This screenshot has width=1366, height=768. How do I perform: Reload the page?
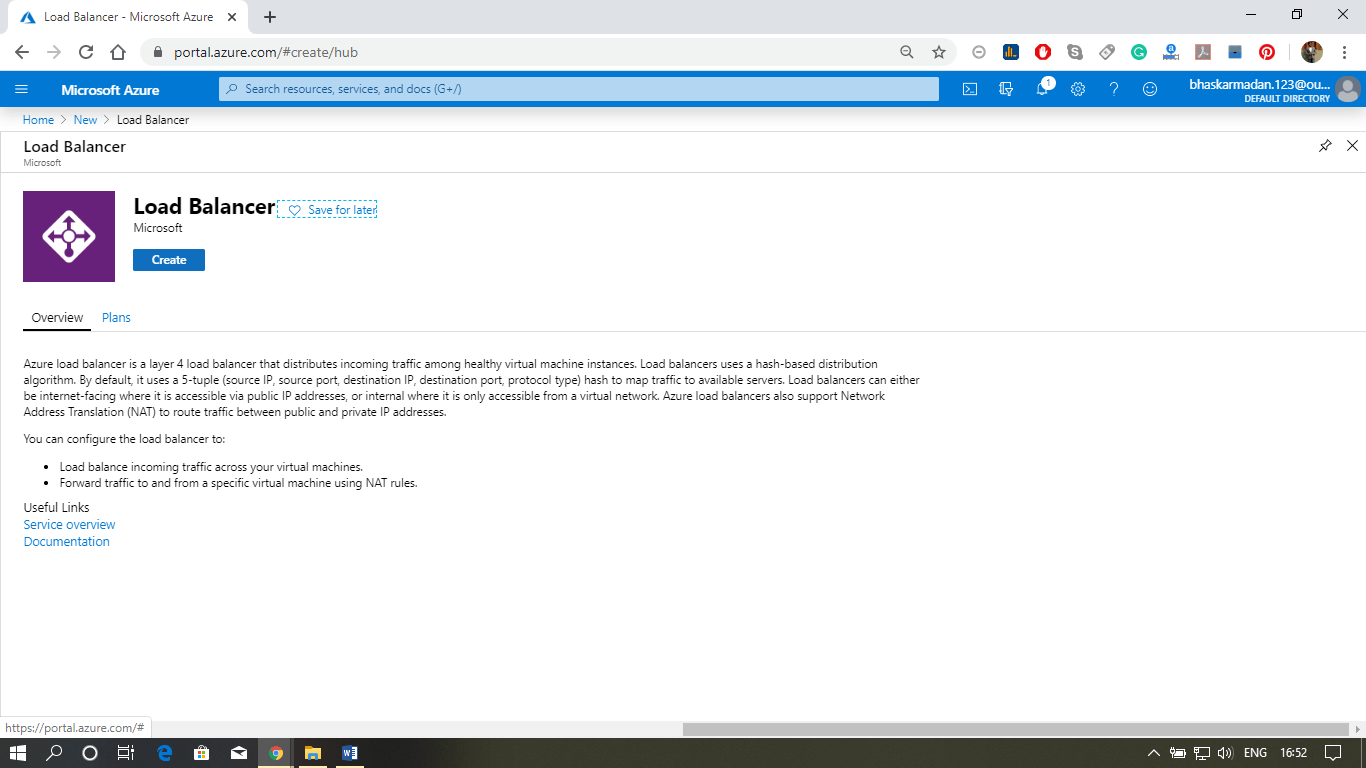(86, 52)
